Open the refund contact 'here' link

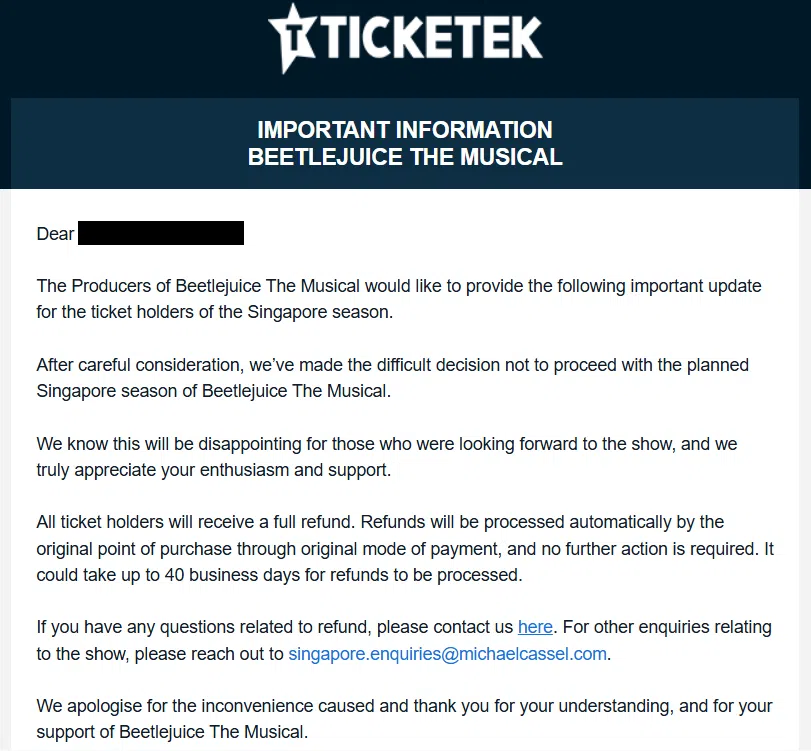(x=535, y=627)
